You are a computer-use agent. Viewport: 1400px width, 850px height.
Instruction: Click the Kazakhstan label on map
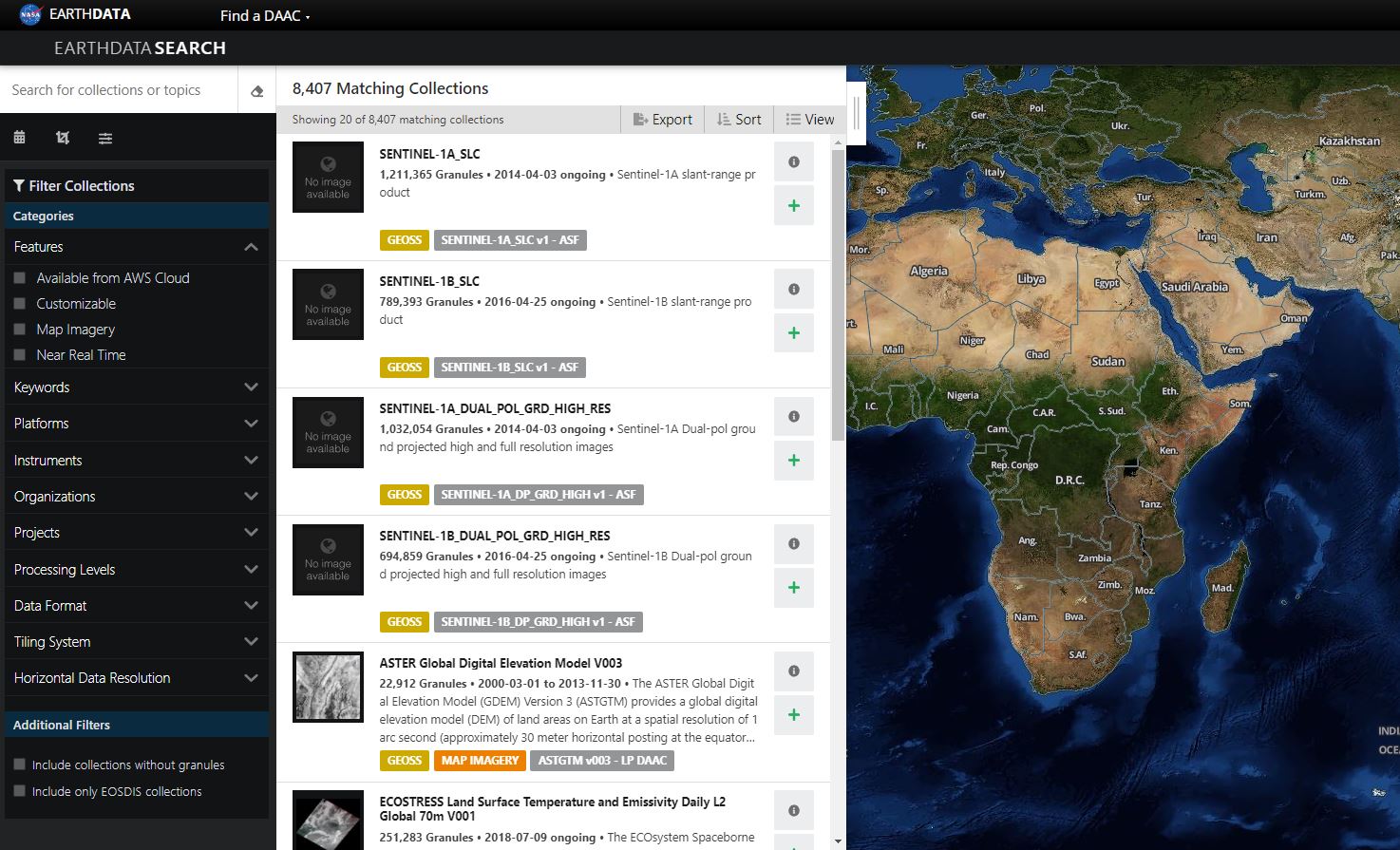(1350, 141)
